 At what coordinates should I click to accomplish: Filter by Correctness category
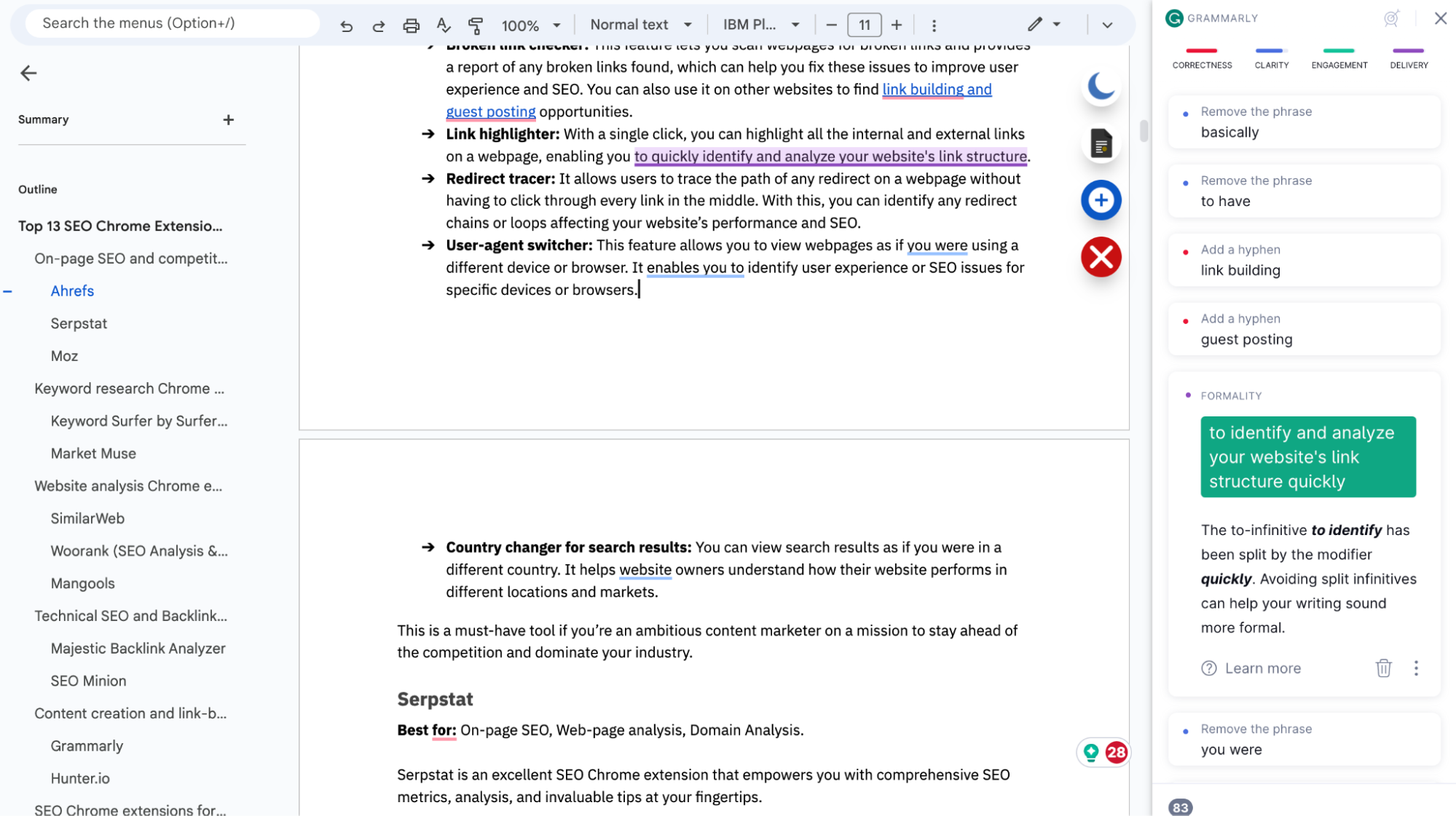click(x=1202, y=58)
